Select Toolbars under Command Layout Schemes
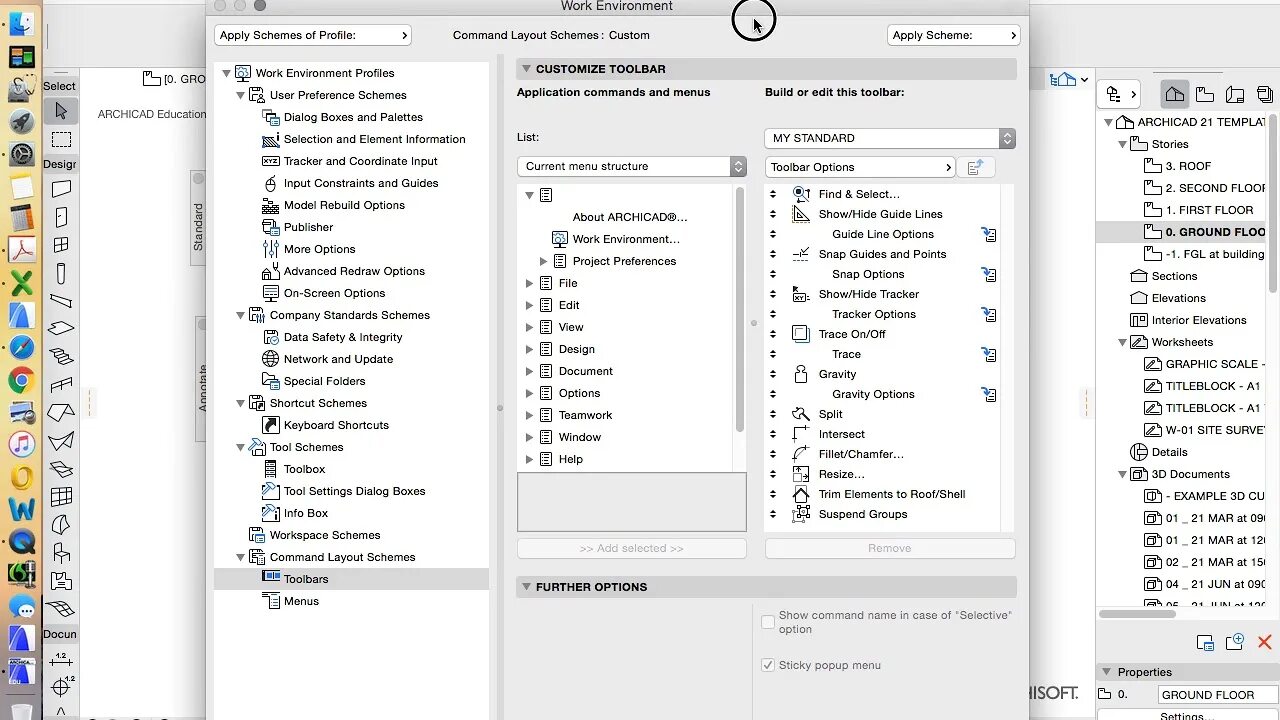Screen dimensions: 1280x720 click(306, 579)
